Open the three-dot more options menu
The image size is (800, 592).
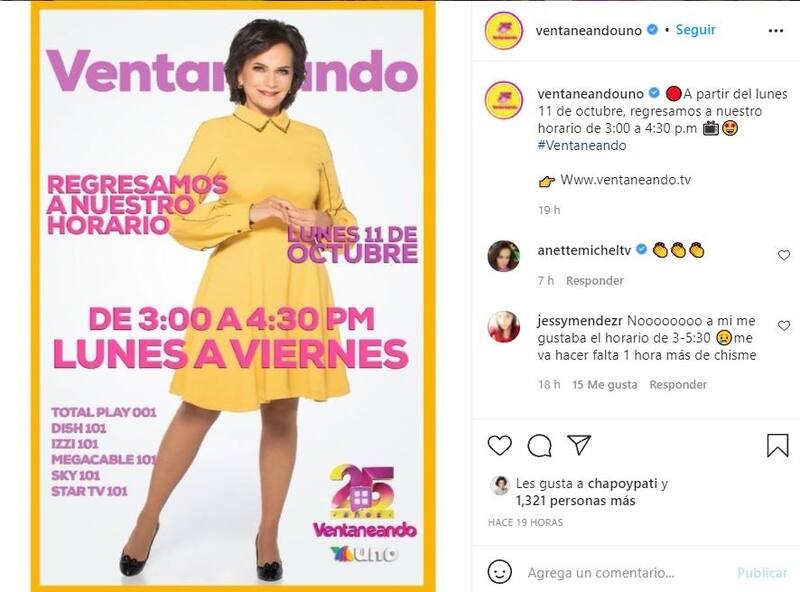pyautogui.click(x=776, y=31)
